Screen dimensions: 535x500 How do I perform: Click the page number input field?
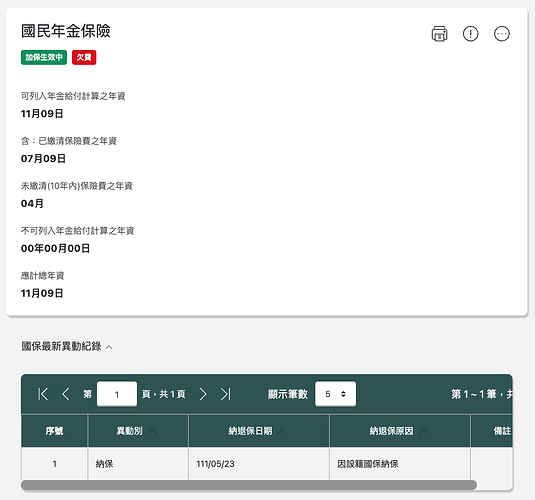(117, 394)
